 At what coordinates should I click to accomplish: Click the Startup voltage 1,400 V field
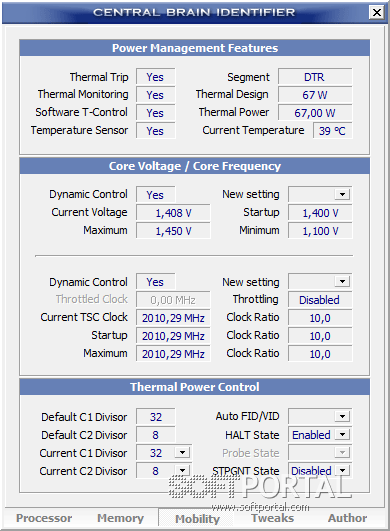click(320, 213)
